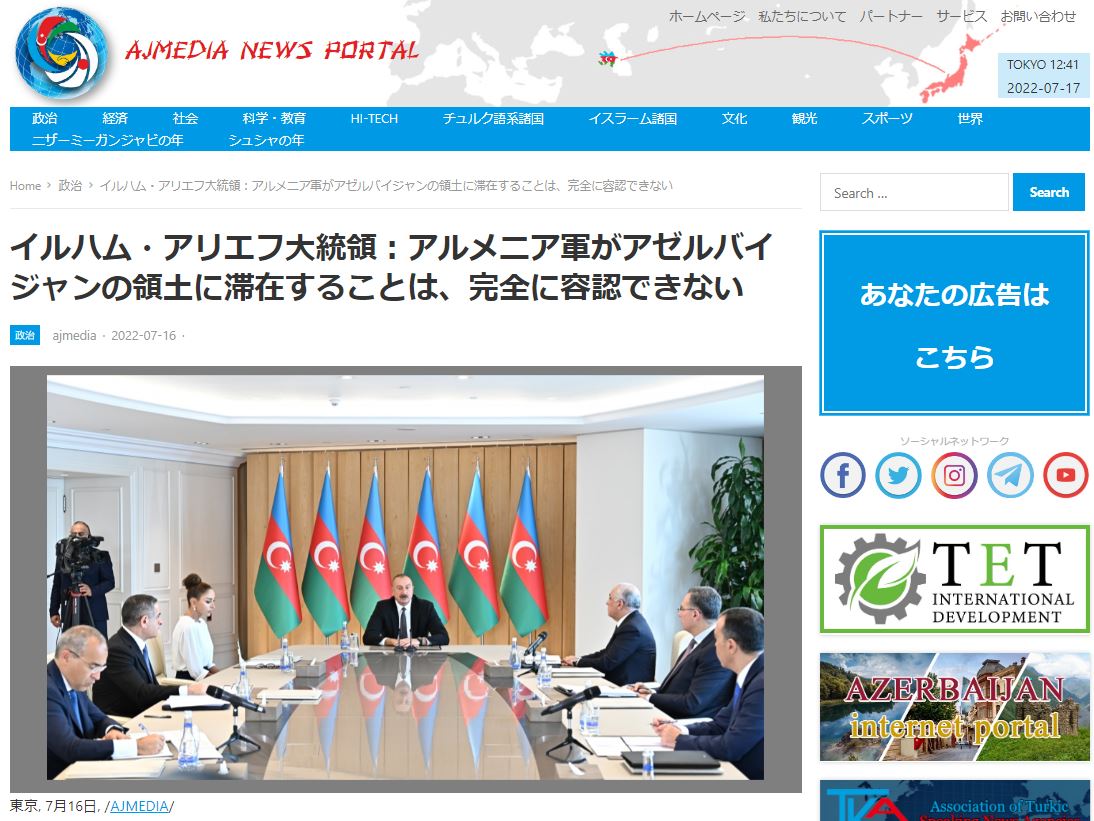
Task: Follow the Home breadcrumb link
Action: (x=25, y=185)
